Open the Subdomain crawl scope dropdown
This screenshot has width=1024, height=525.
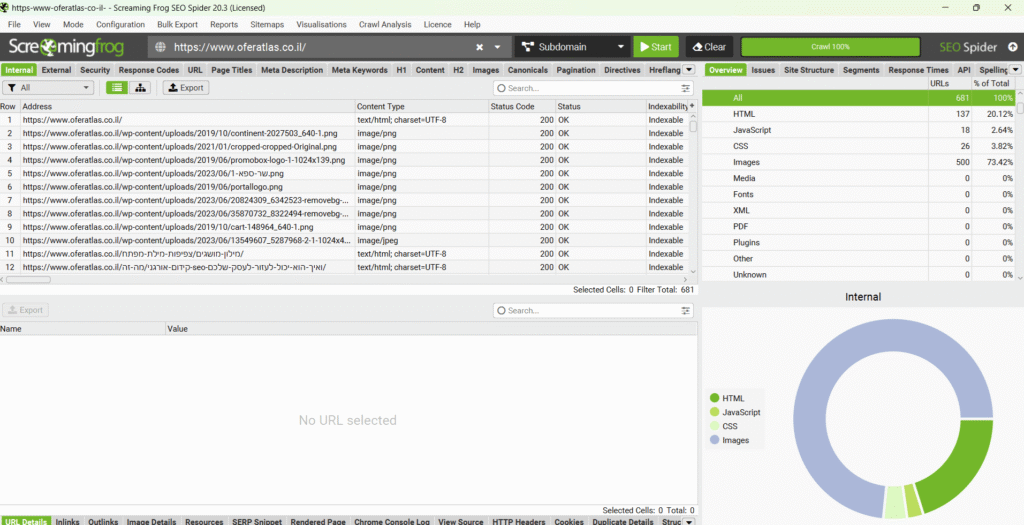point(573,47)
